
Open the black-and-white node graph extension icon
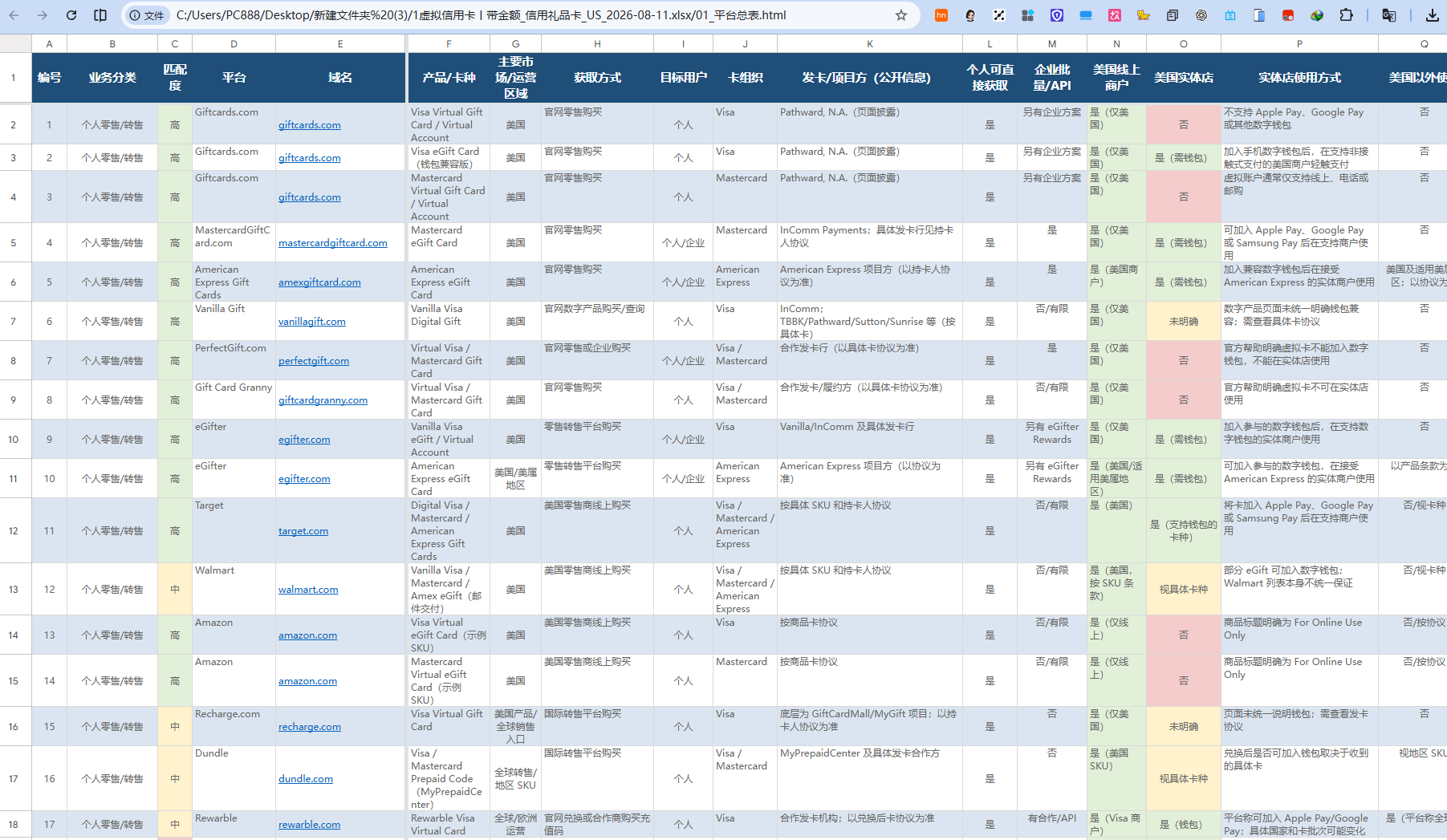pos(998,15)
